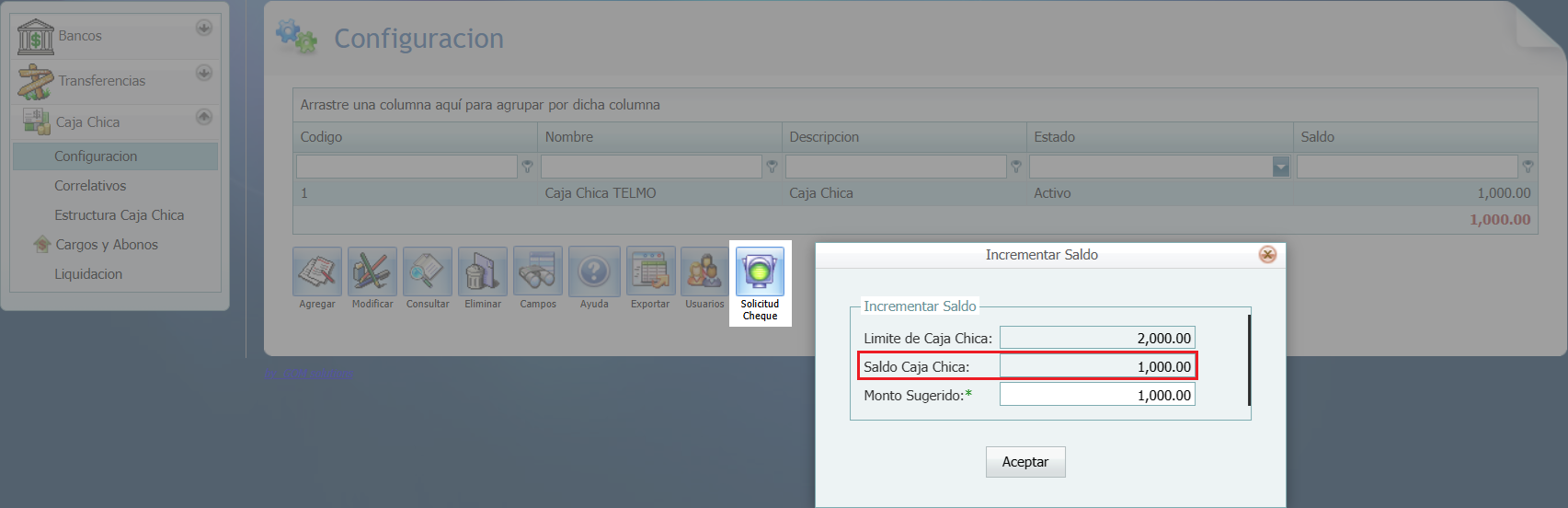Screen dimensions: 1568x508
Task: Expand the Bancos sidebar section
Action: (x=204, y=28)
